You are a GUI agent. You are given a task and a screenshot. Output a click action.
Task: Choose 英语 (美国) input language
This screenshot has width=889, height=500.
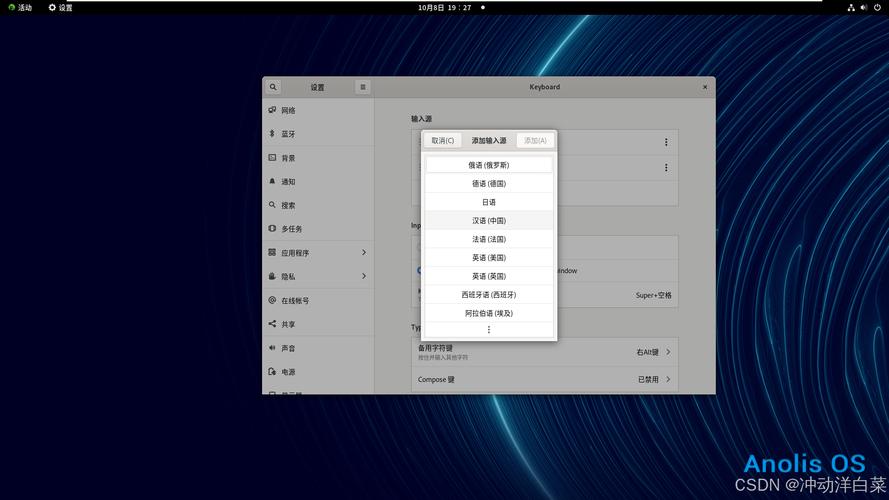489,258
